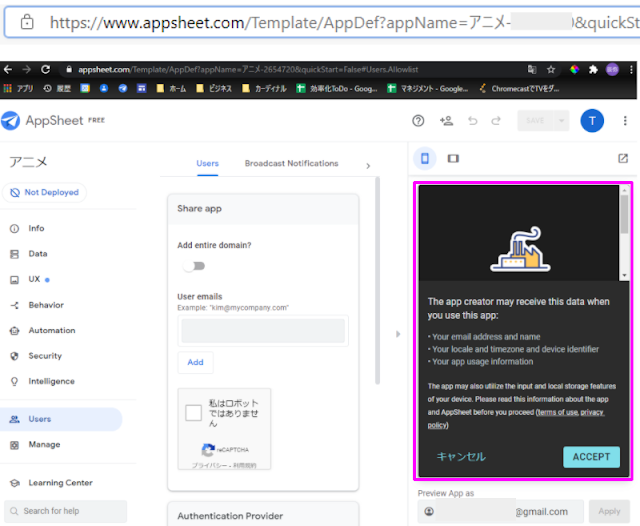Open the AppSheet three-dot more menu
This screenshot has width=640, height=526.
click(x=625, y=121)
